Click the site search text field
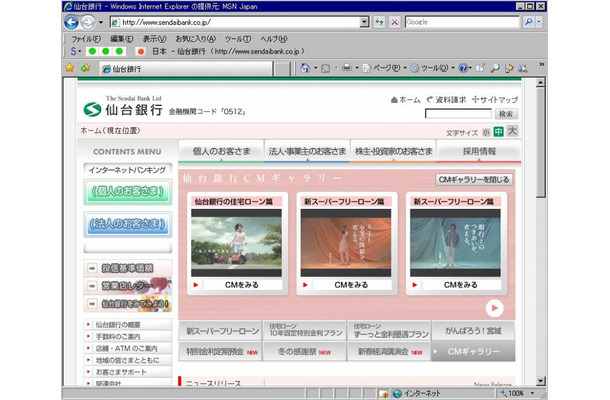The width and height of the screenshot is (610, 400). click(x=458, y=114)
